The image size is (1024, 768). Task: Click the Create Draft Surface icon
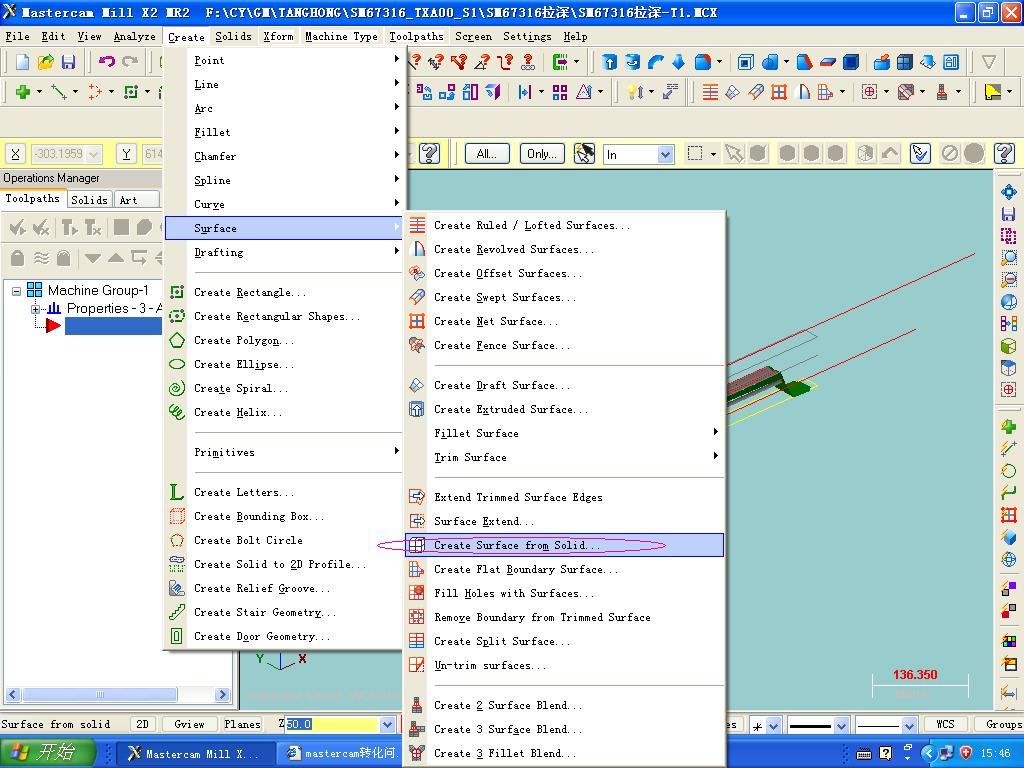tap(417, 385)
